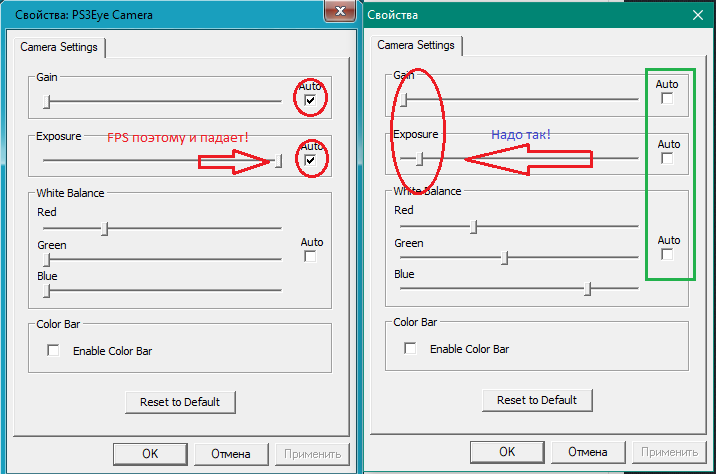The height and width of the screenshot is (474, 716).
Task: Click Gain slider handle in right Свойства window
Action: pyautogui.click(x=404, y=100)
